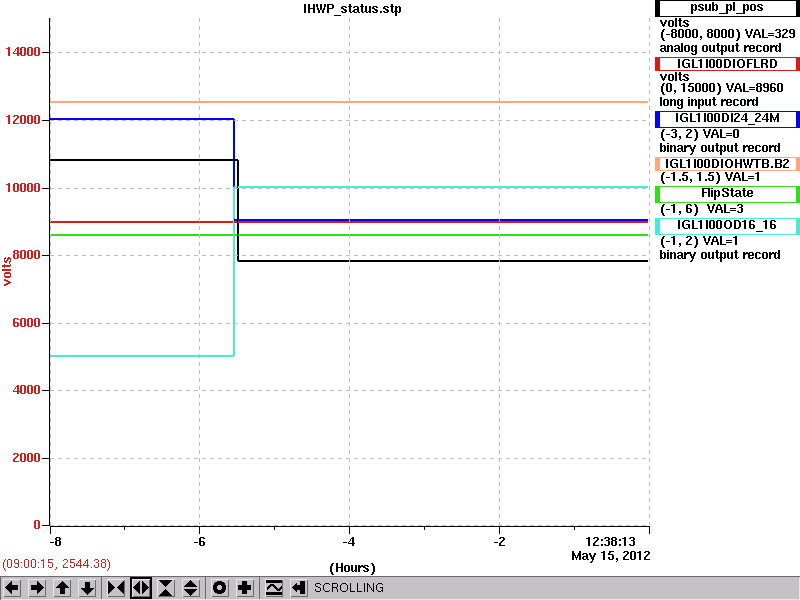Click the -2 hours x-axis tick label
Image resolution: width=800 pixels, height=600 pixels.
(499, 542)
